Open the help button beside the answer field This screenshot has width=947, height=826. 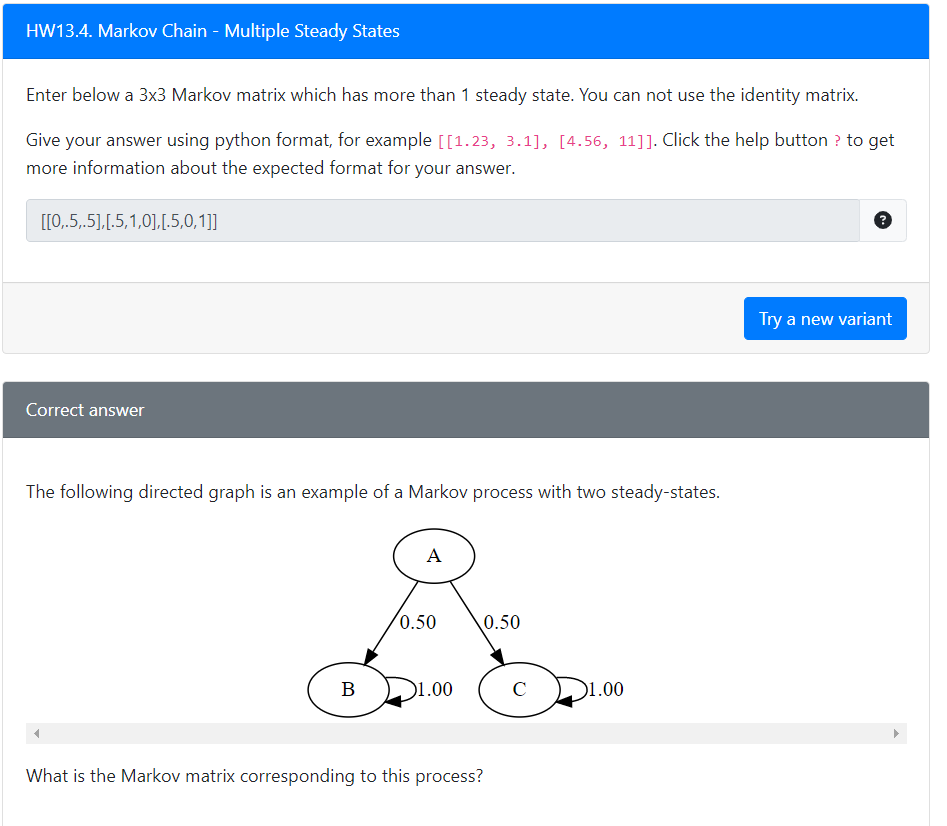[x=882, y=220]
